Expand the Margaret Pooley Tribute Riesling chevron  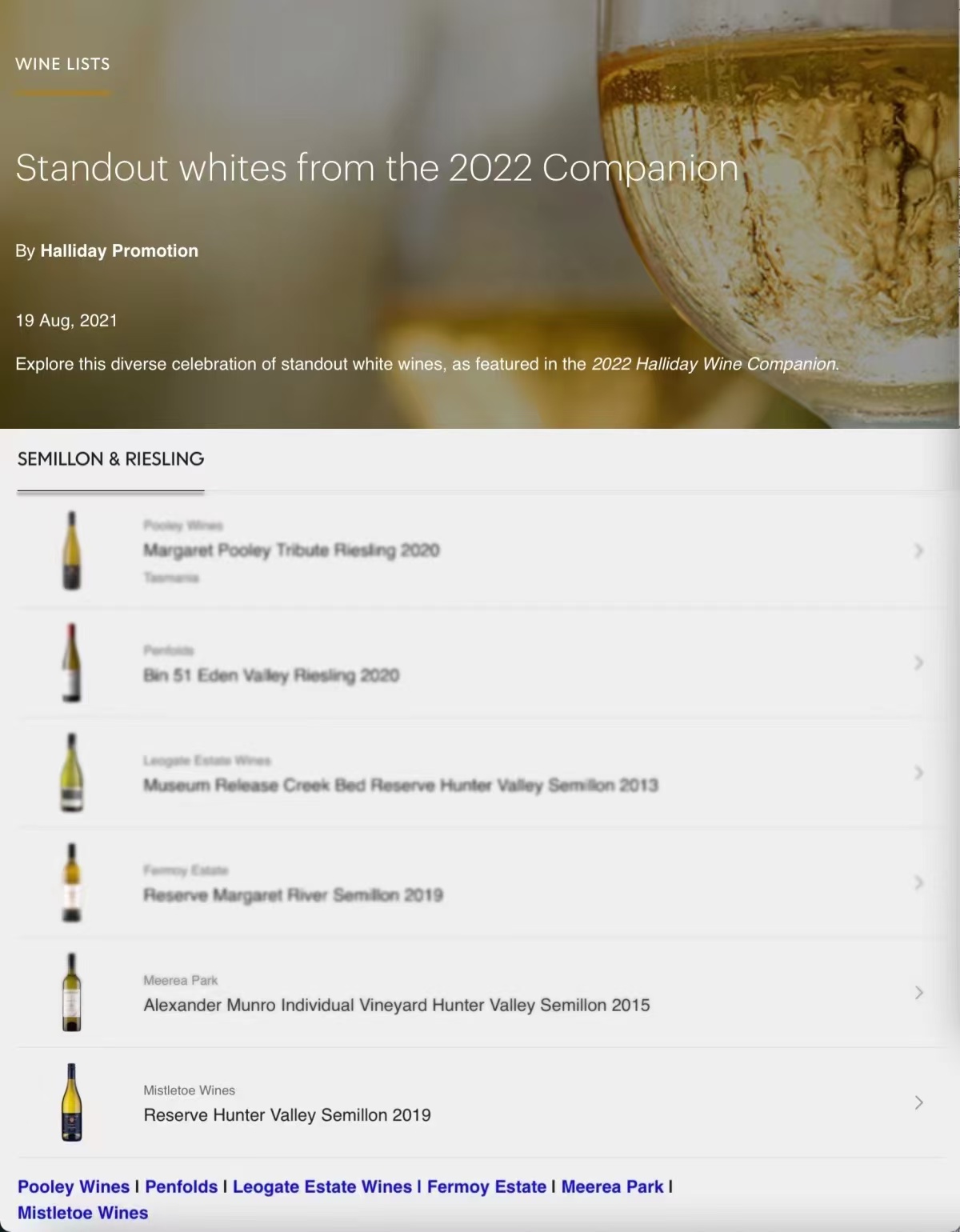[x=918, y=550]
